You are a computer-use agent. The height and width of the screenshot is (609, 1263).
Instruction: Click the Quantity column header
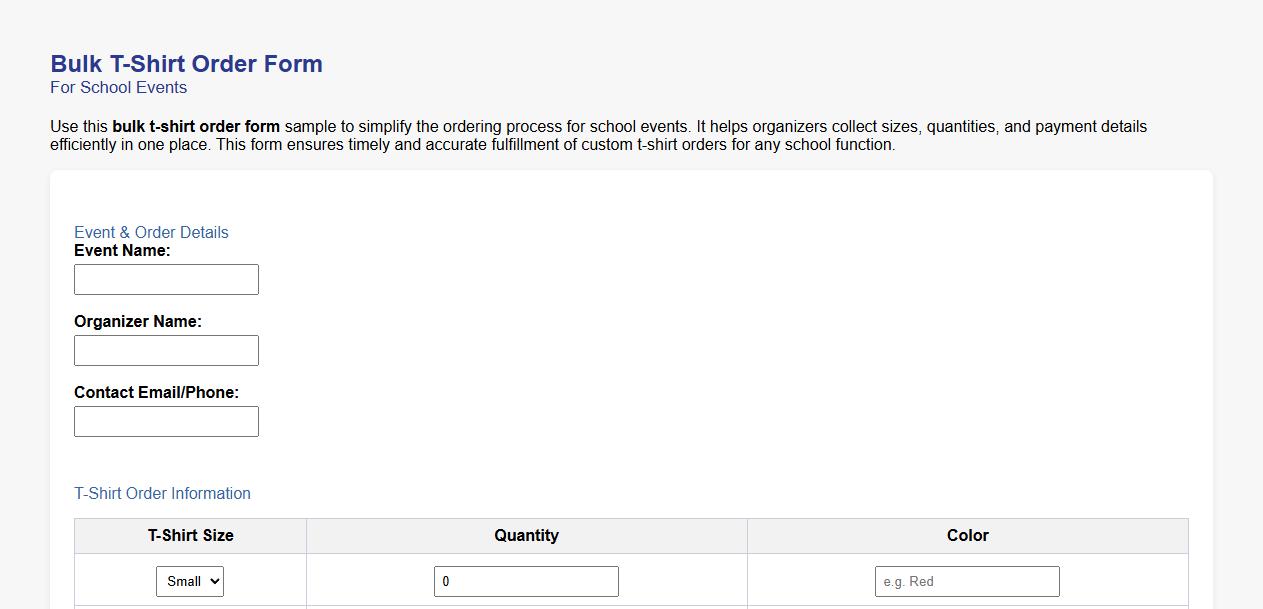526,535
